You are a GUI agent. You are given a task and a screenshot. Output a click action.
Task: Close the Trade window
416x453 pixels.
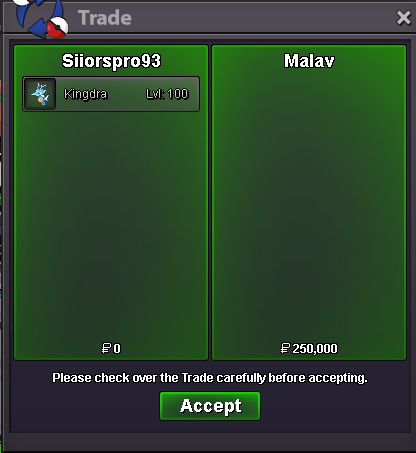[x=403, y=18]
